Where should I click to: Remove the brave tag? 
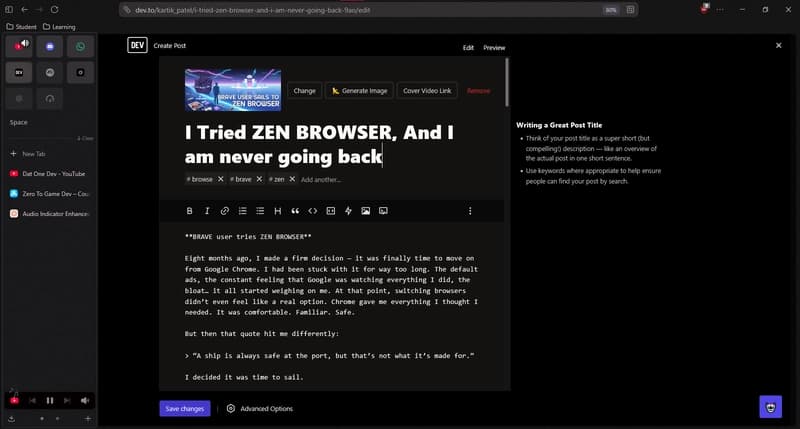coord(259,179)
